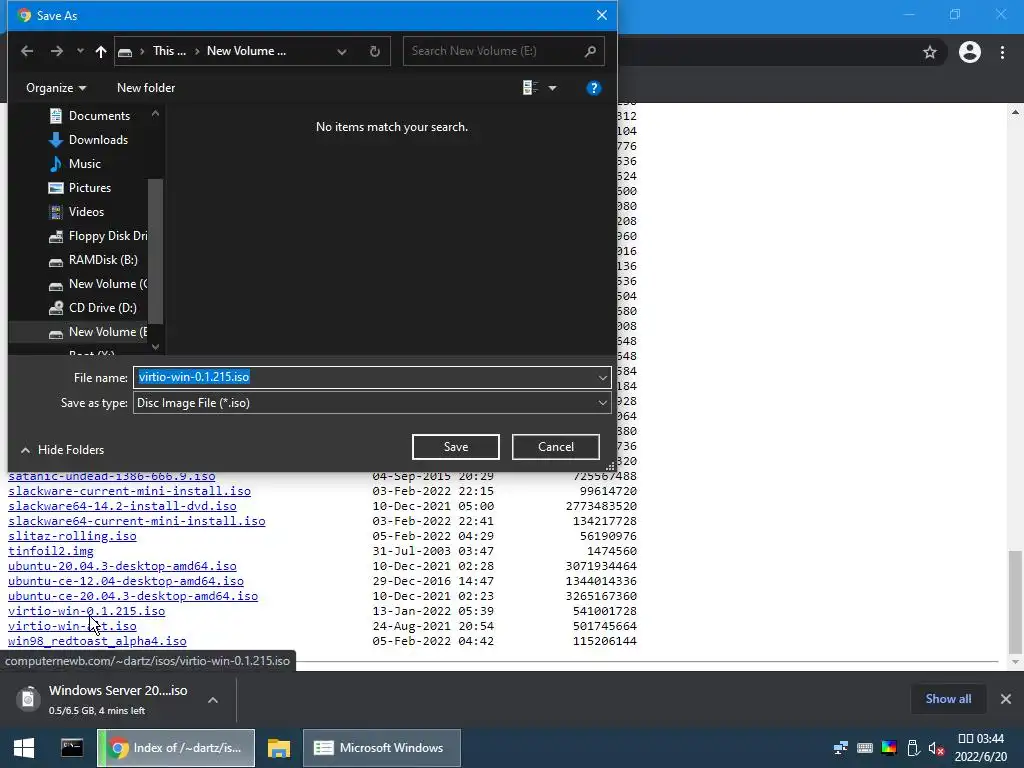Viewport: 1024px width, 768px height.
Task: Open slackware64-14.2-install-dvd.iso link
Action: pyautogui.click(x=122, y=506)
